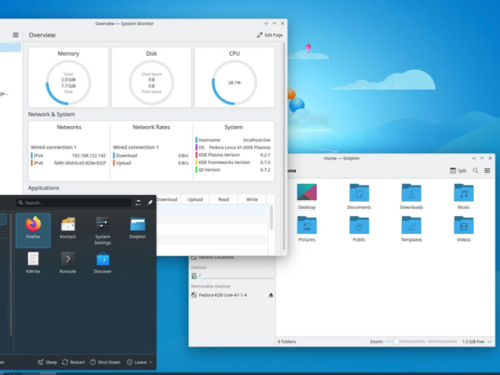Open Dolphin from the launcher grid
This screenshot has width=500, height=375.
(x=138, y=228)
